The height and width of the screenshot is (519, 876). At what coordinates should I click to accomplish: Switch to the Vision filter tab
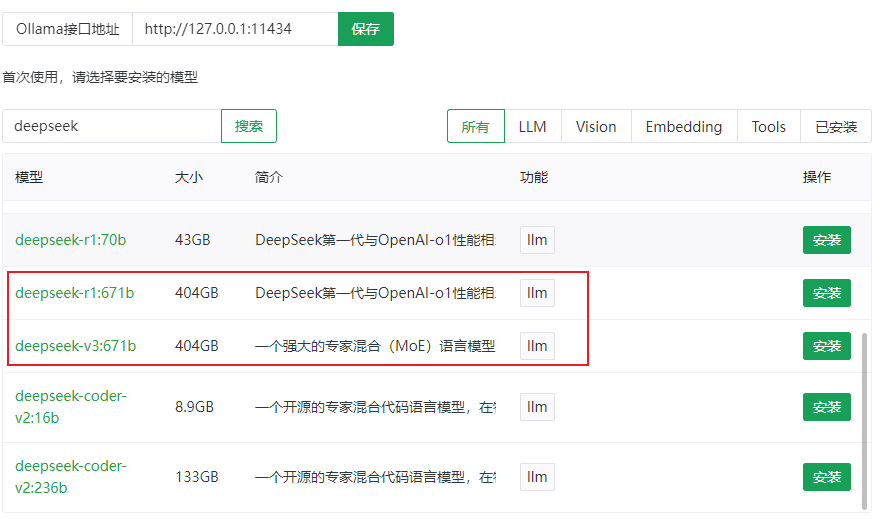tap(596, 127)
